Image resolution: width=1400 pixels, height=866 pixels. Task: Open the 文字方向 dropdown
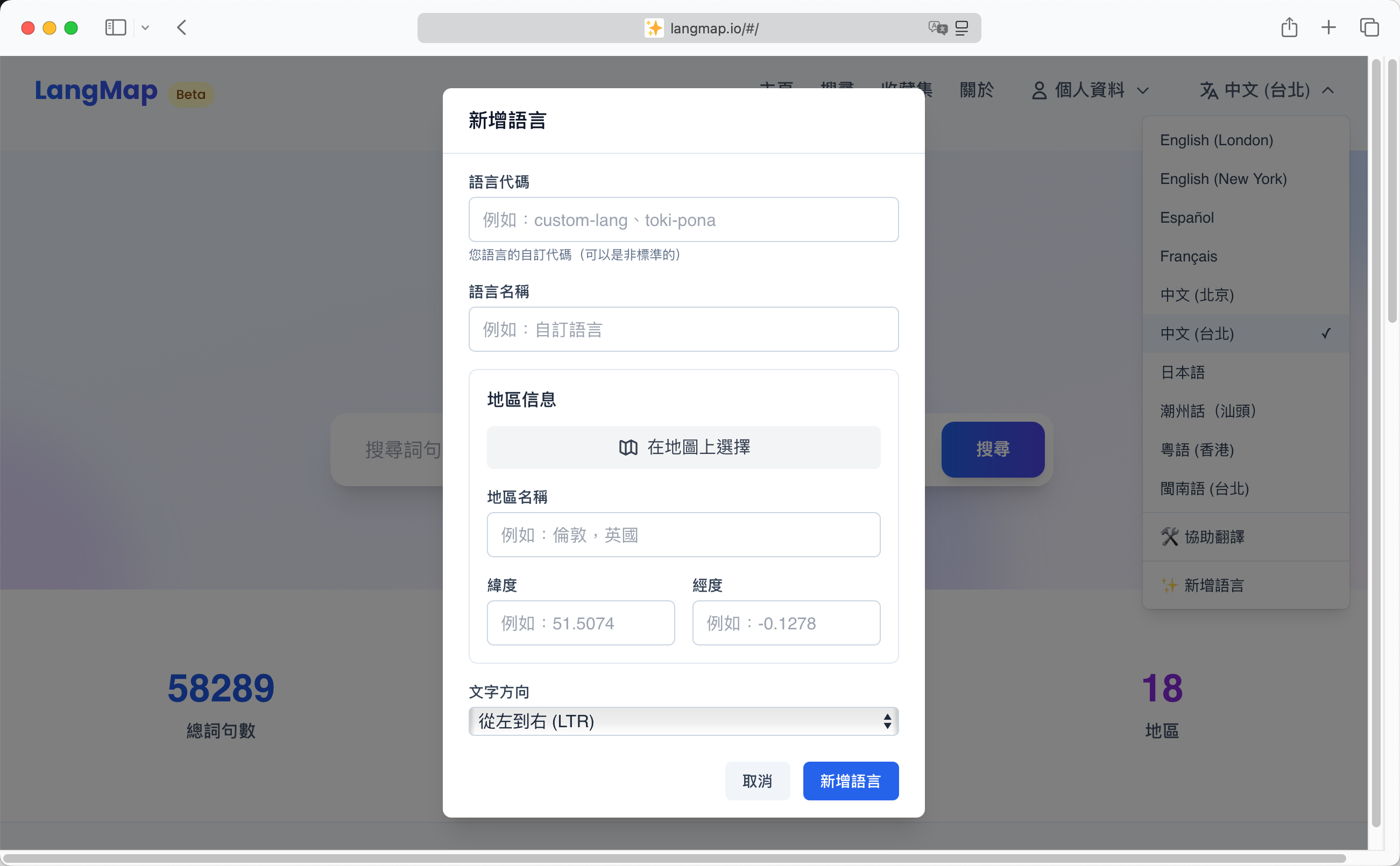(x=683, y=721)
